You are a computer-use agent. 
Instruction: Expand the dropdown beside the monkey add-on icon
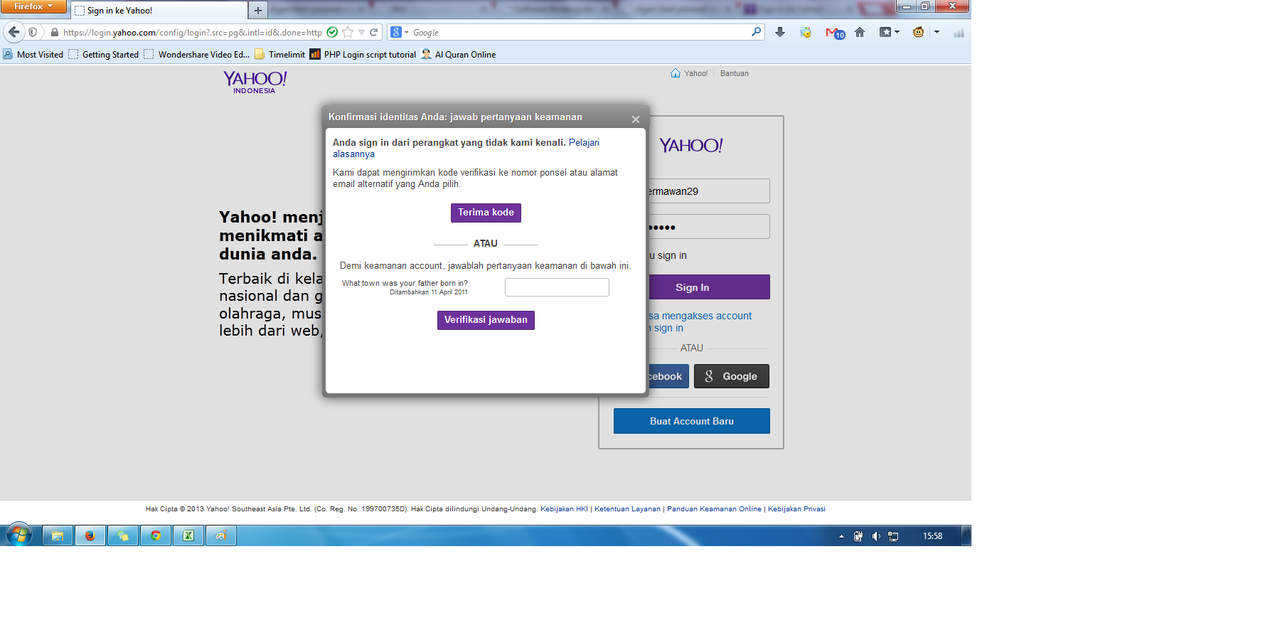click(x=936, y=31)
